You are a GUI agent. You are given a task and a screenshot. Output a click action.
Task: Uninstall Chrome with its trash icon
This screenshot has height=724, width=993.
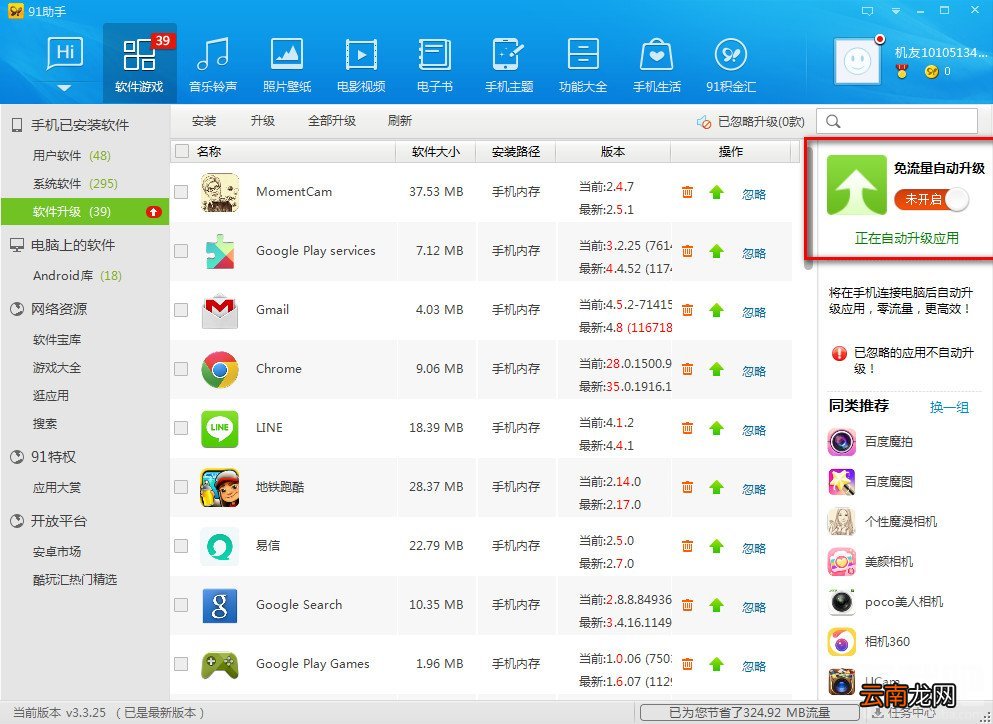pyautogui.click(x=687, y=369)
